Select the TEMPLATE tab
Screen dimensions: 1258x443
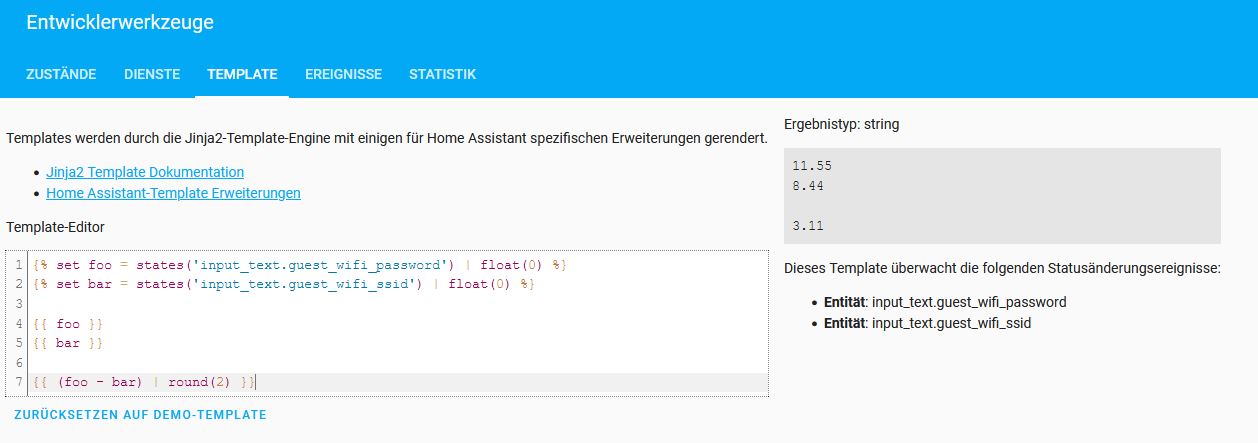click(242, 74)
